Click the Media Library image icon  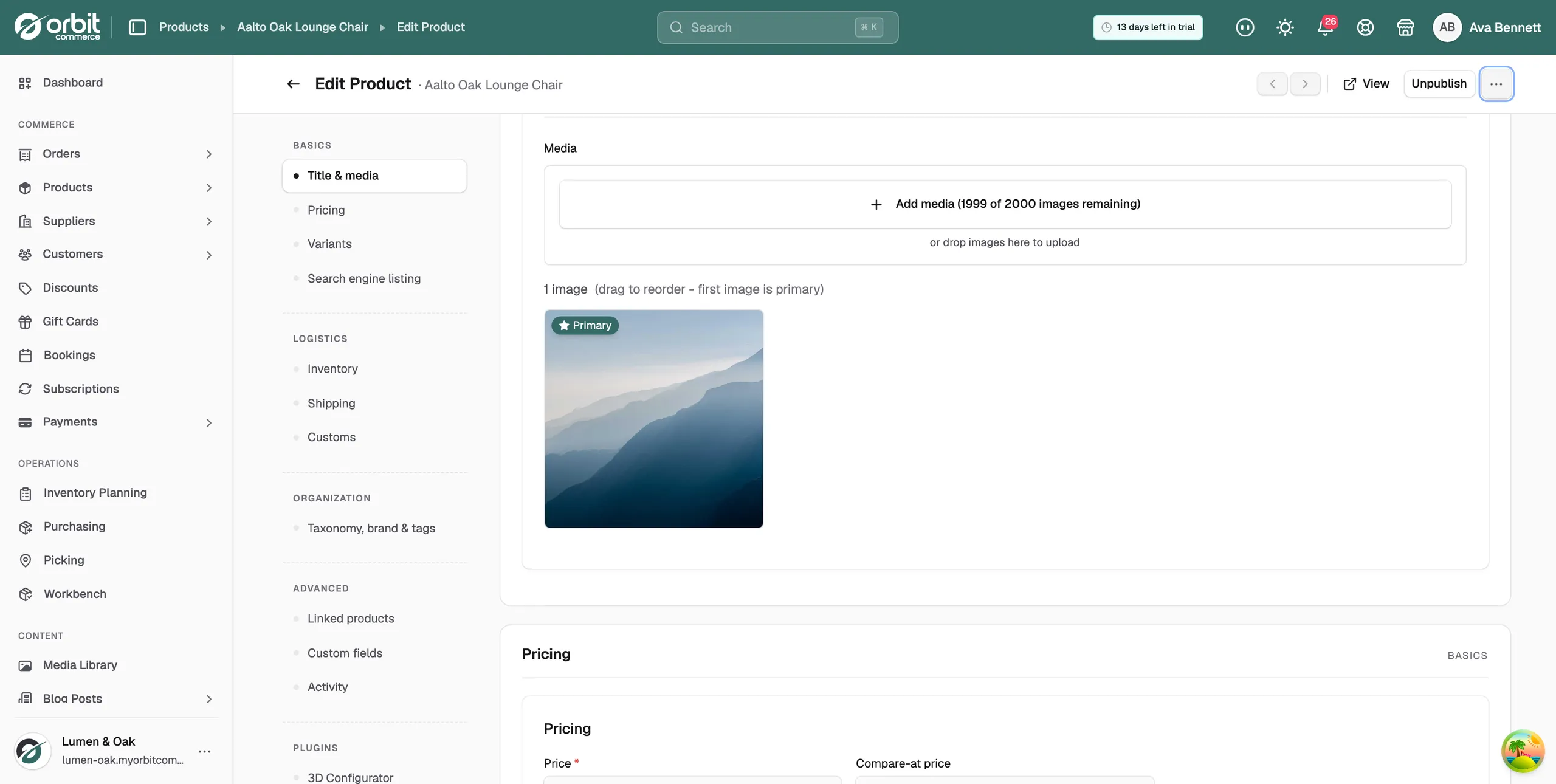click(x=25, y=665)
